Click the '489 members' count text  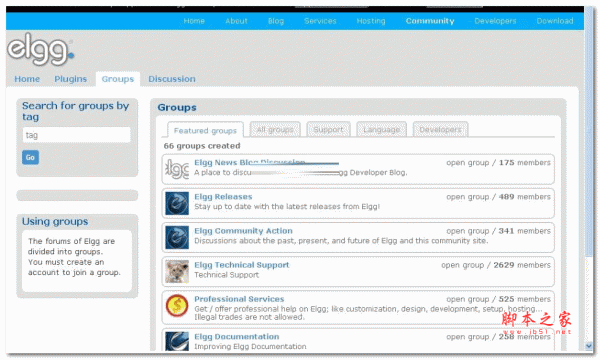[525, 197]
